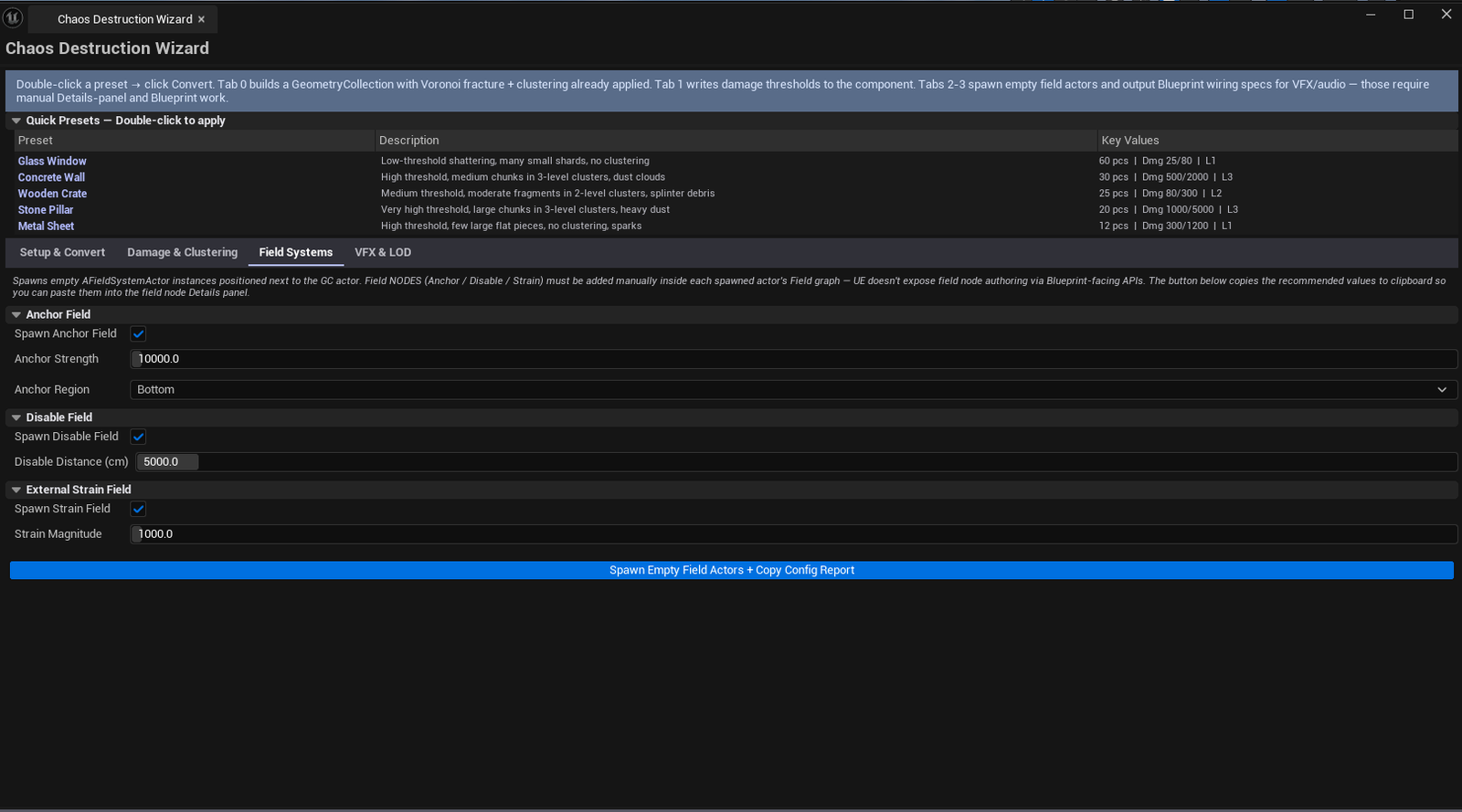This screenshot has width=1462, height=812.
Task: Click the Description column header
Action: tap(736, 141)
